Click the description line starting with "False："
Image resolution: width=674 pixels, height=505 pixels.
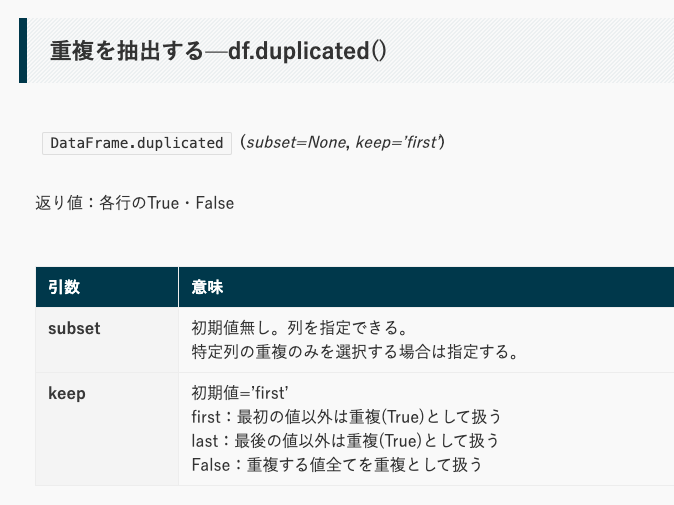[336, 465]
